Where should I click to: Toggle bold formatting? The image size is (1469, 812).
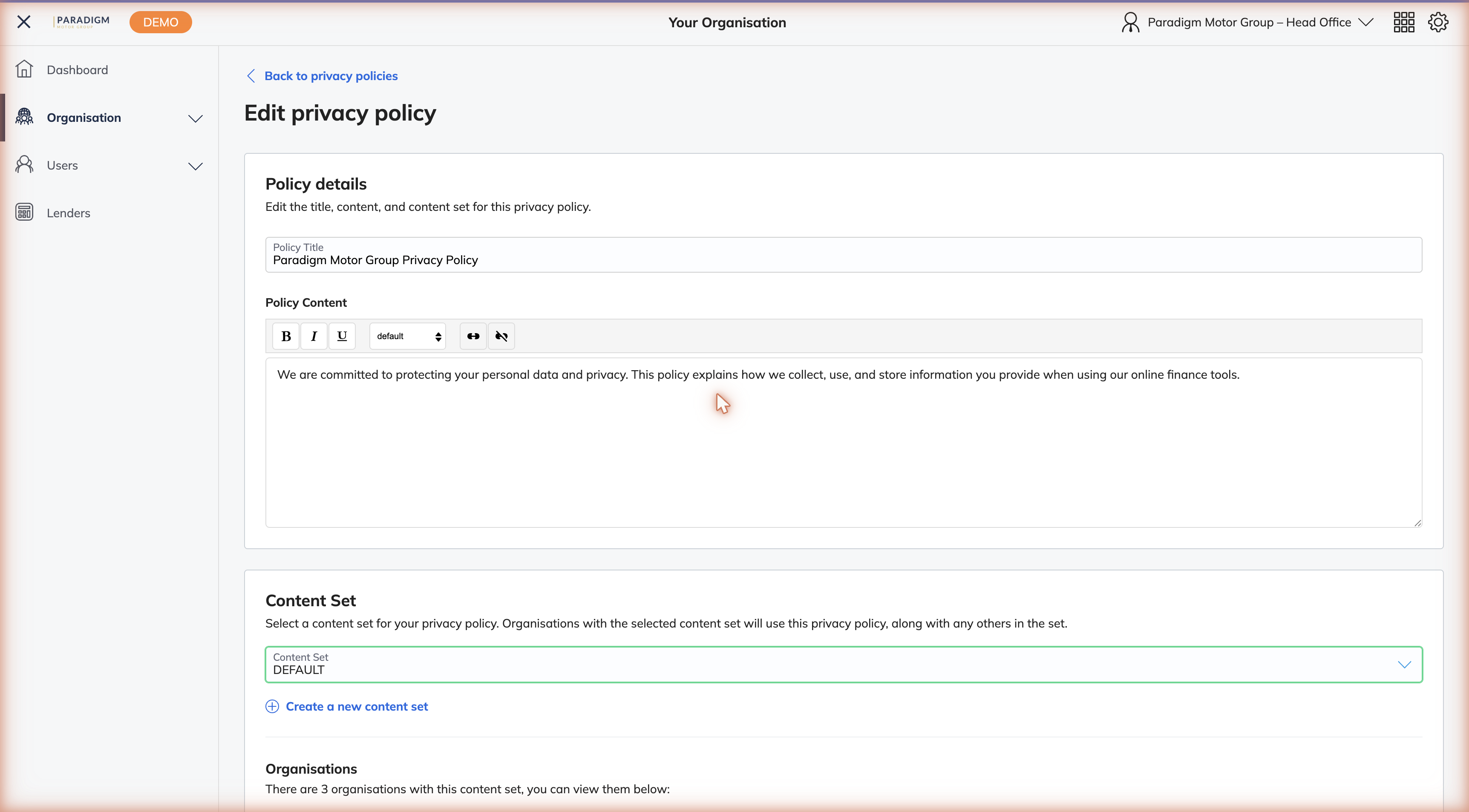[x=286, y=336]
